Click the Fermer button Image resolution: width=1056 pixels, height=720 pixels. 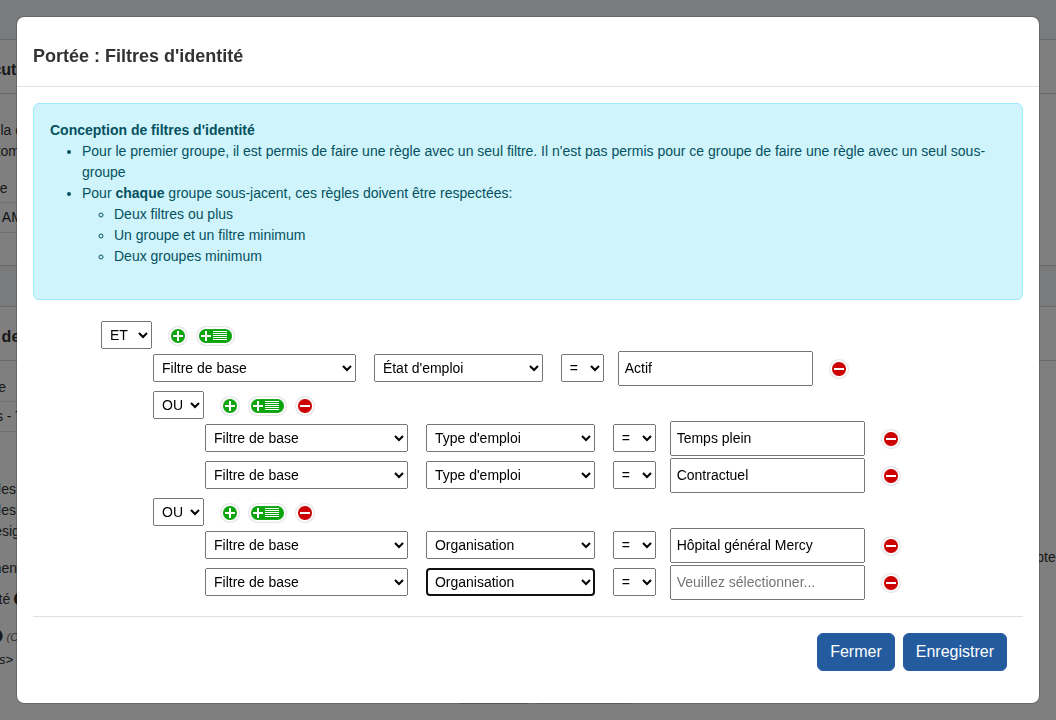[x=856, y=652]
